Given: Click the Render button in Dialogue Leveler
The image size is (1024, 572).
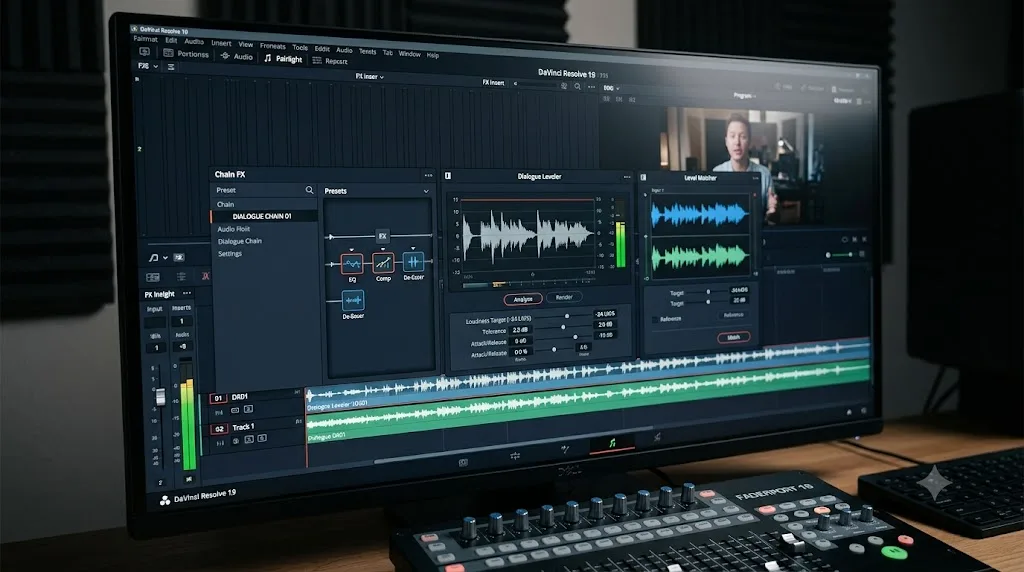Looking at the screenshot, I should pyautogui.click(x=564, y=297).
